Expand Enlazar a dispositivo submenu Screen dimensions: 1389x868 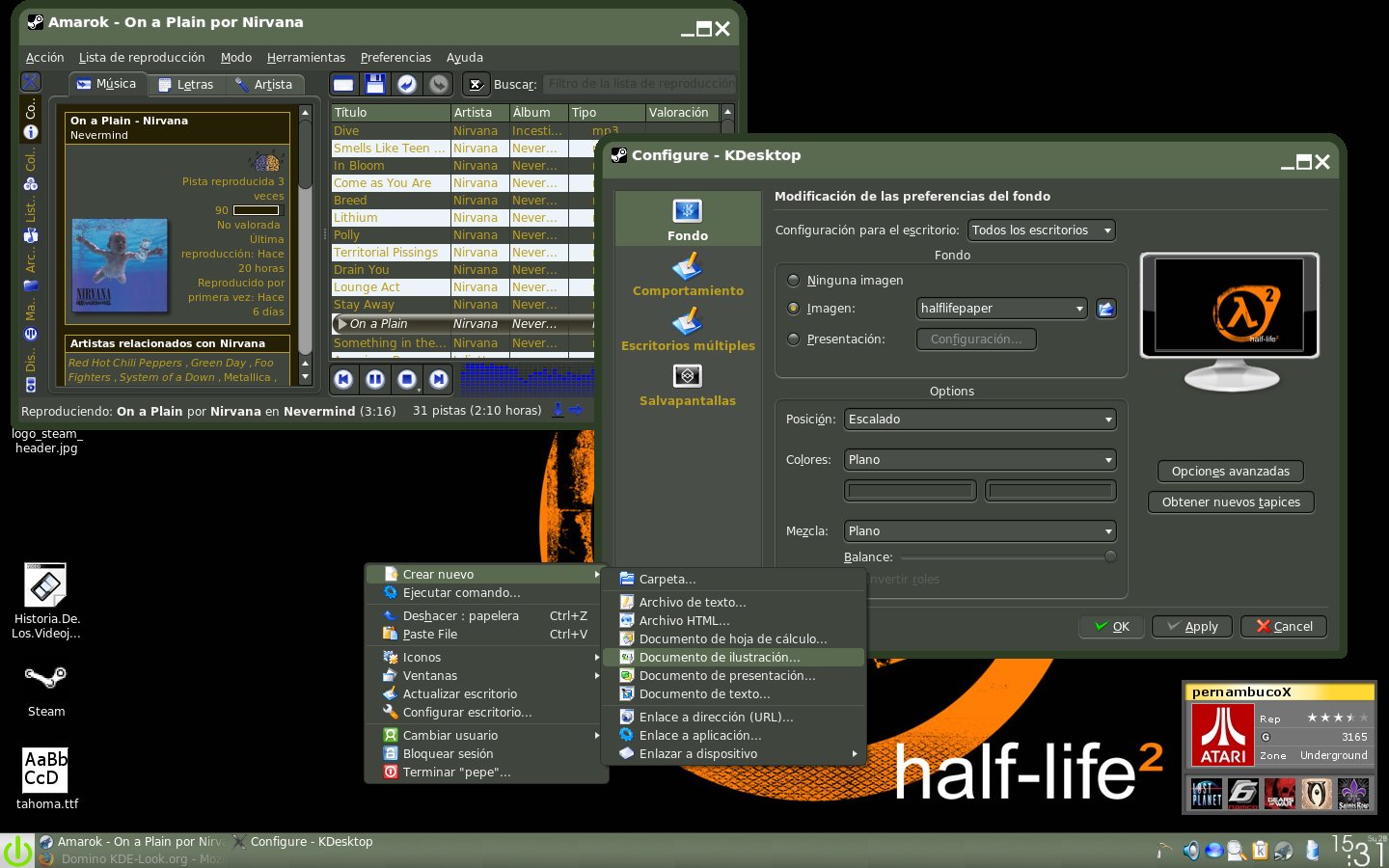tap(733, 754)
